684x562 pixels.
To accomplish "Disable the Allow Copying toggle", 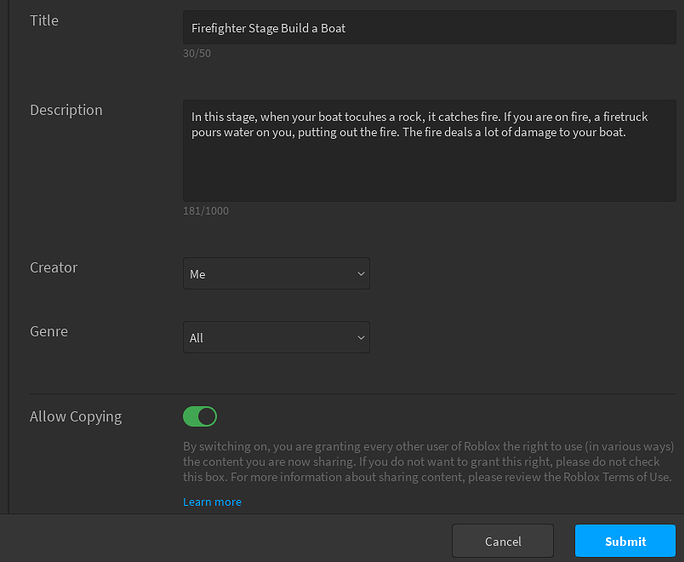I will [x=200, y=416].
